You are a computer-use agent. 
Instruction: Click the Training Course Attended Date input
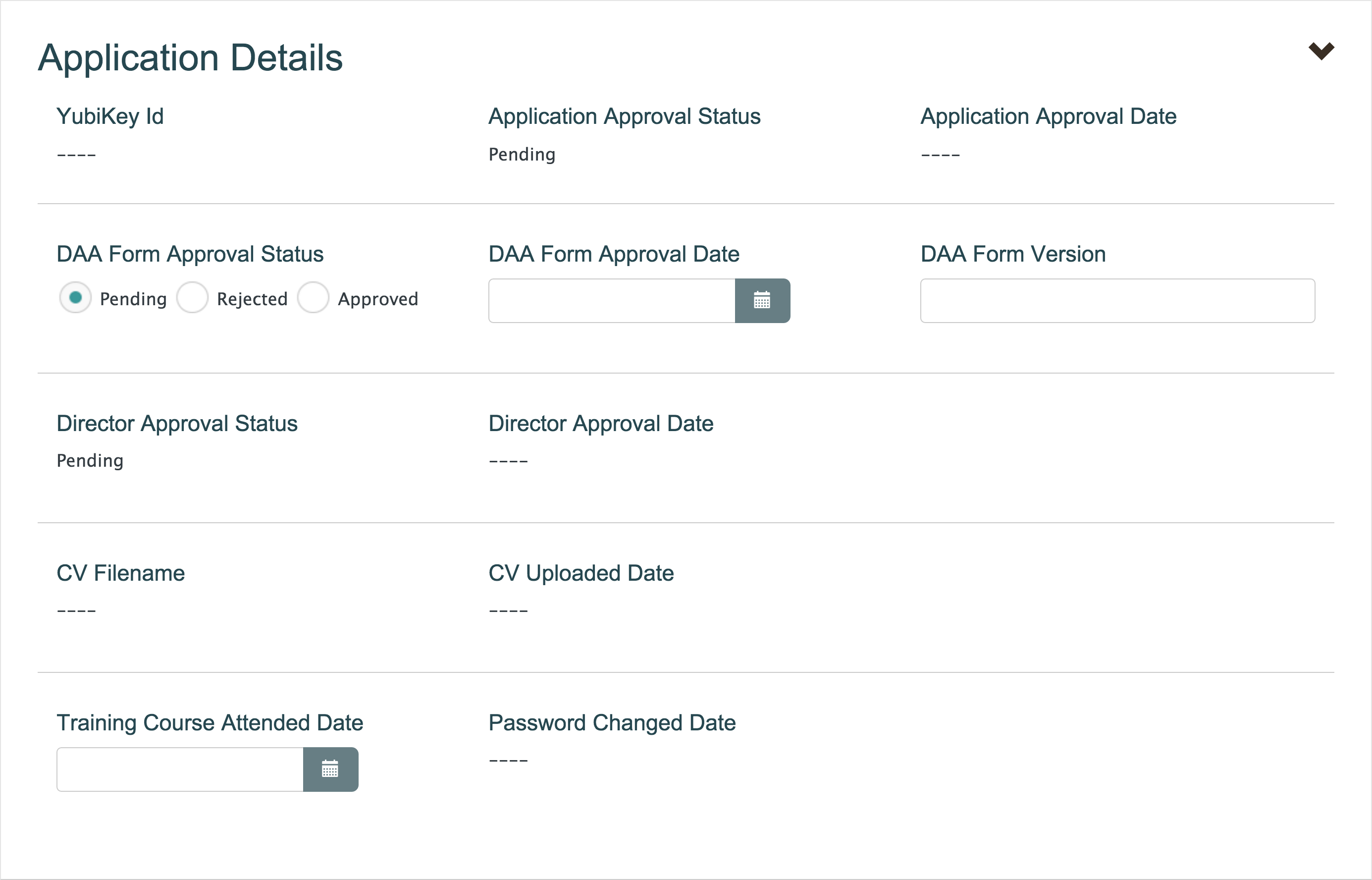pos(180,769)
